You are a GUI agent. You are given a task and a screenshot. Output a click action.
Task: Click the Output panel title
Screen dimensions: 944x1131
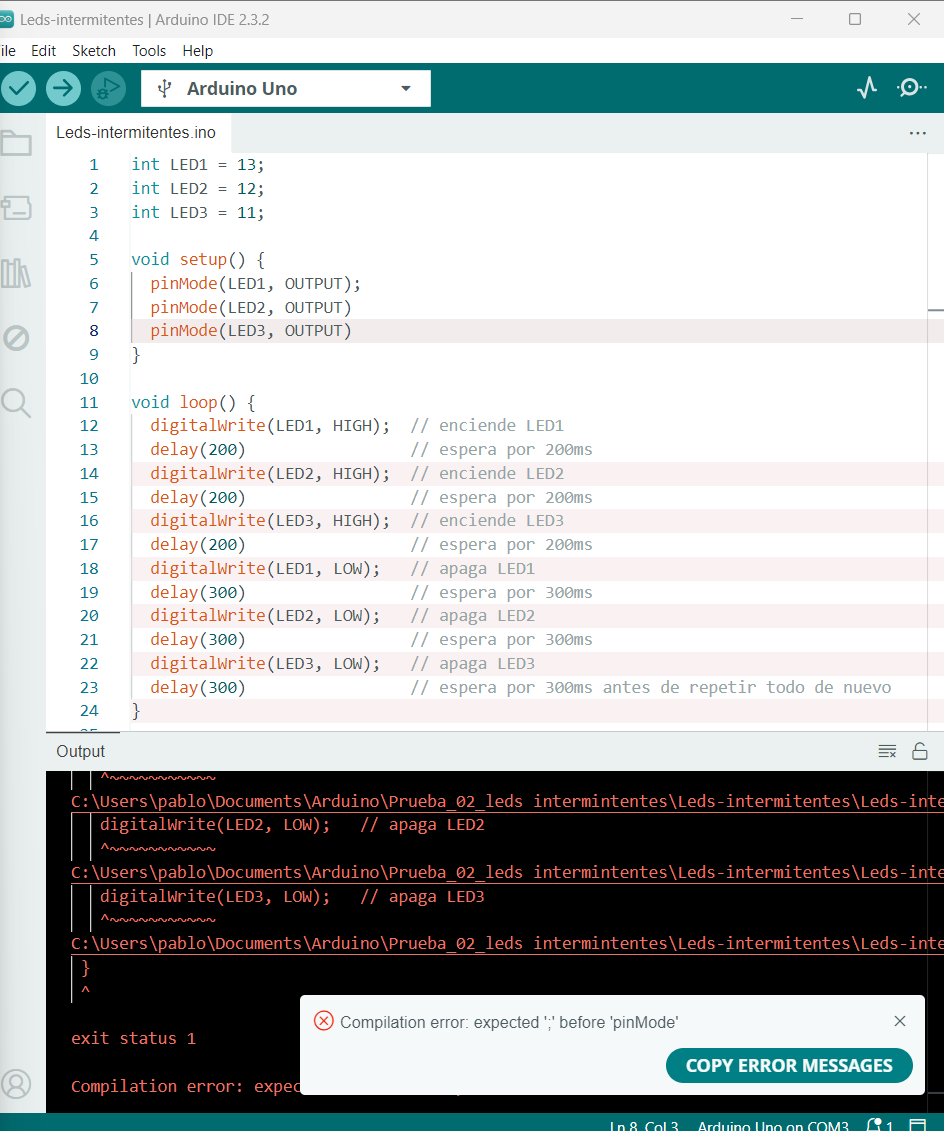point(81,752)
